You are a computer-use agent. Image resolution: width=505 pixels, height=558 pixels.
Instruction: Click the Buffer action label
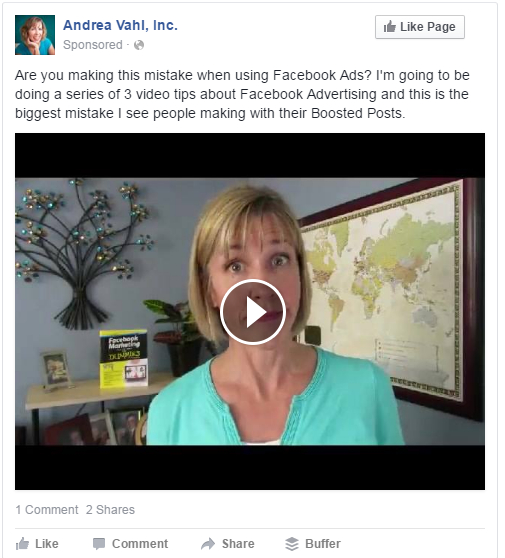tap(323, 544)
